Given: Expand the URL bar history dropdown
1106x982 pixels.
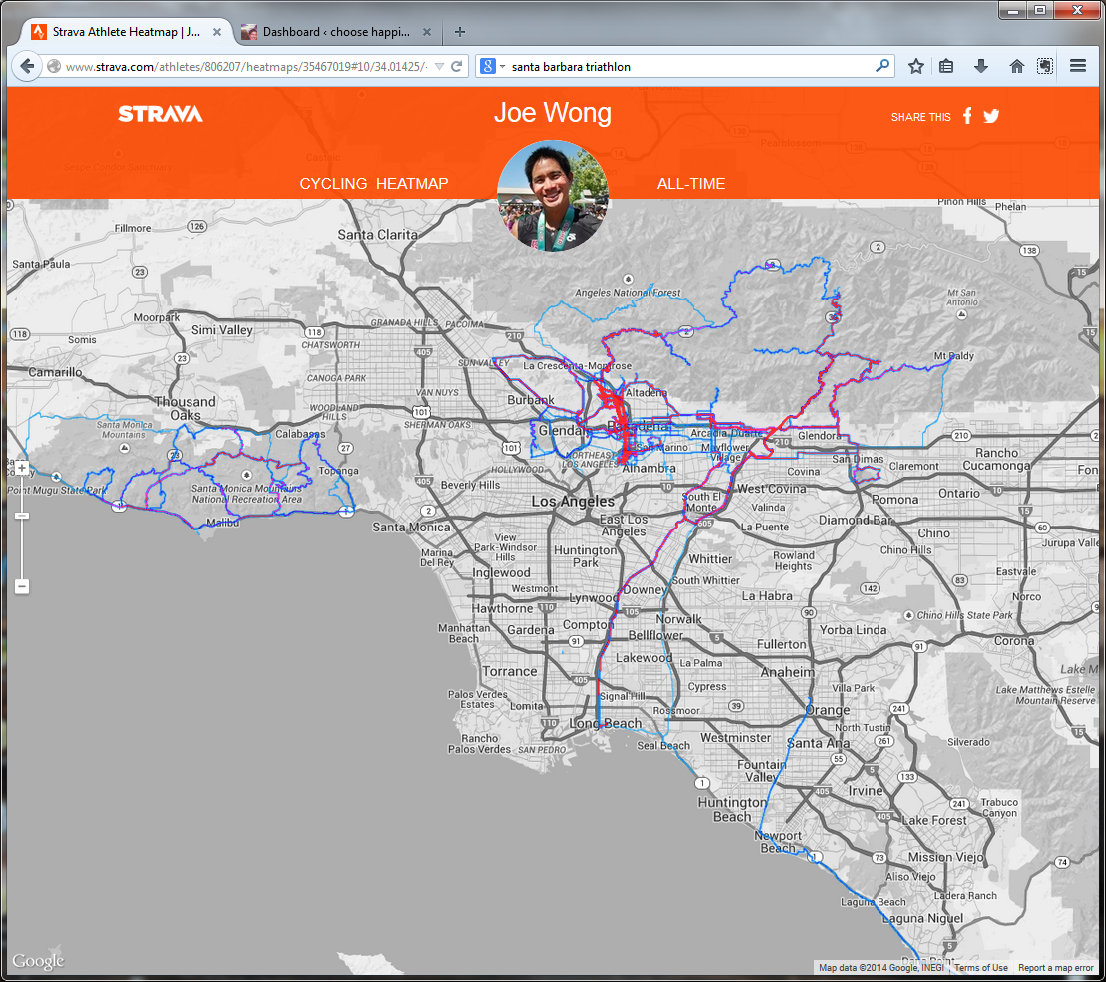Looking at the screenshot, I should 438,67.
